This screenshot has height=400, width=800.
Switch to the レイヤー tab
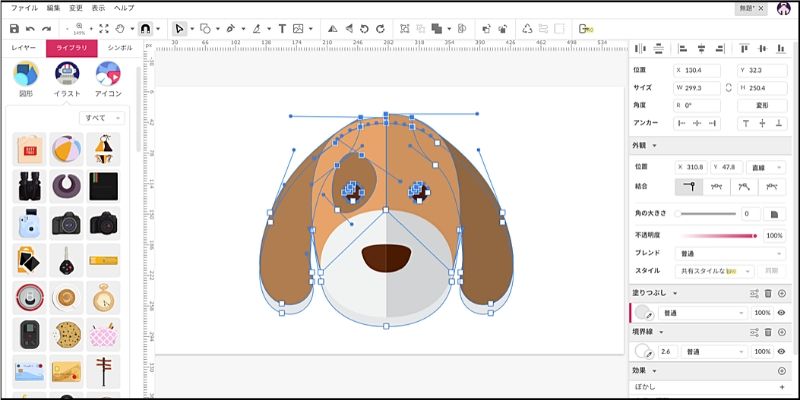click(x=23, y=48)
